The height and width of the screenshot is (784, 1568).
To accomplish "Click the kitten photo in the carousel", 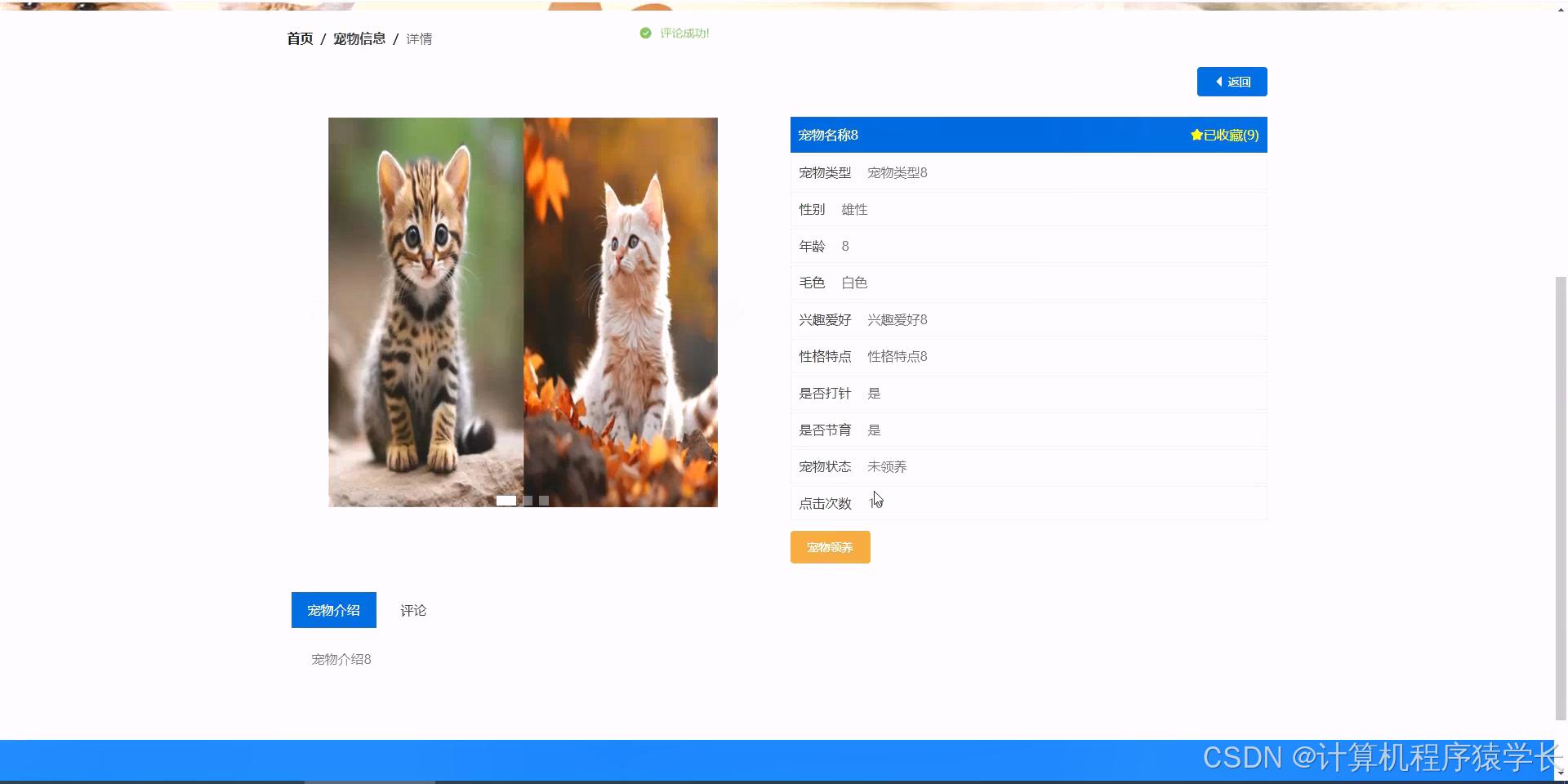I will click(x=425, y=310).
